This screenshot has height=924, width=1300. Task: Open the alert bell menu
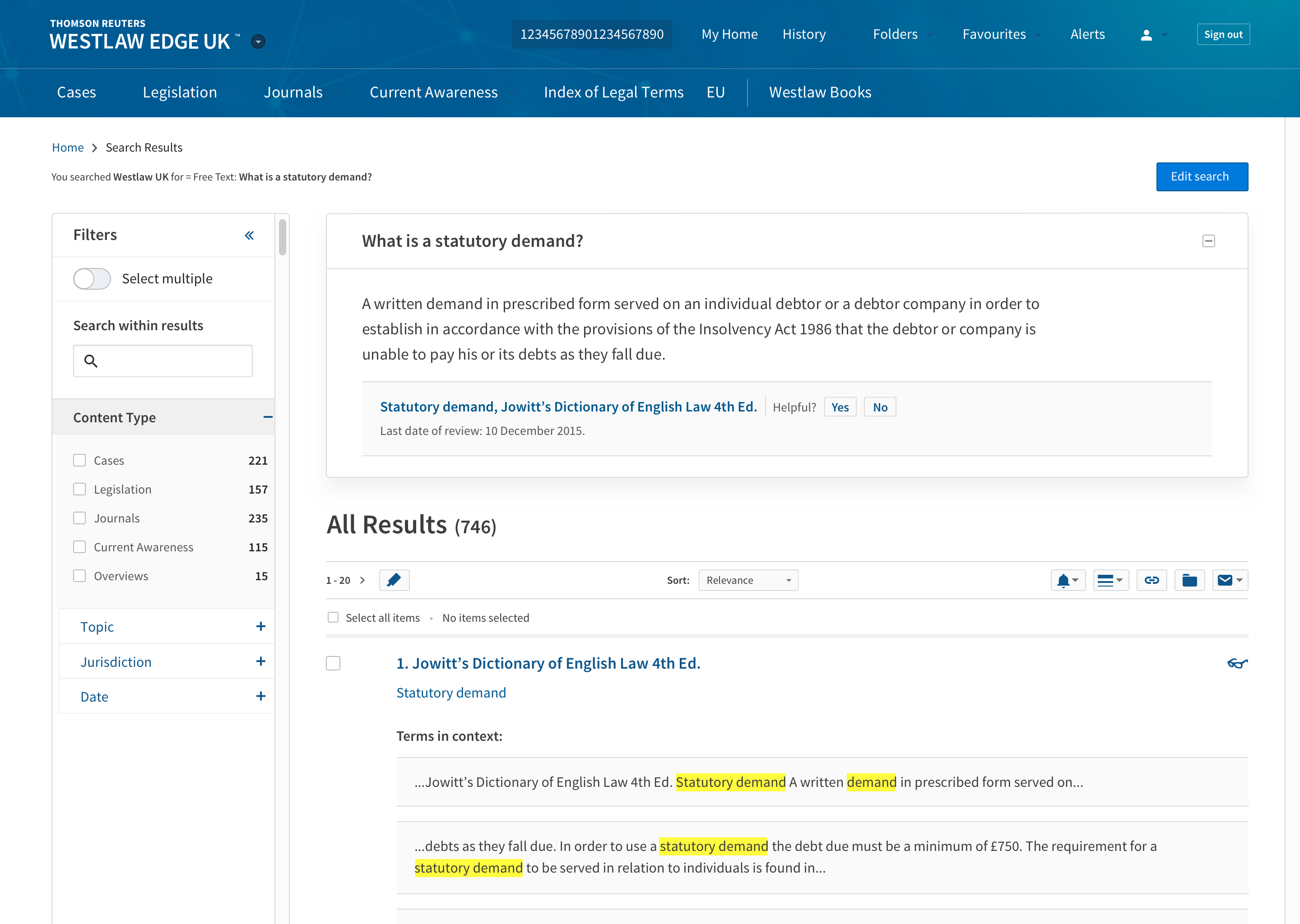[1068, 580]
